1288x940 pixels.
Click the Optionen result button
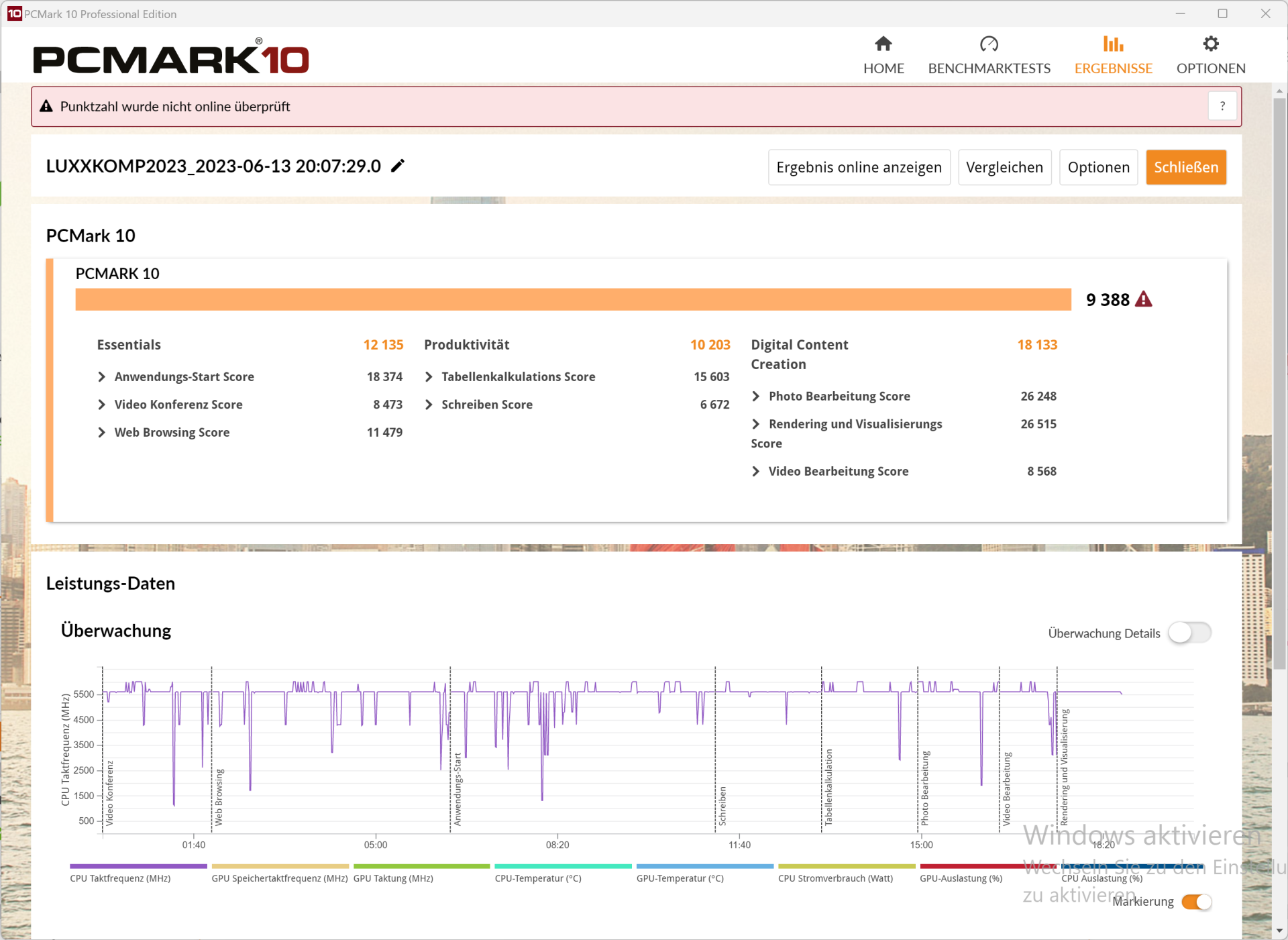point(1098,167)
